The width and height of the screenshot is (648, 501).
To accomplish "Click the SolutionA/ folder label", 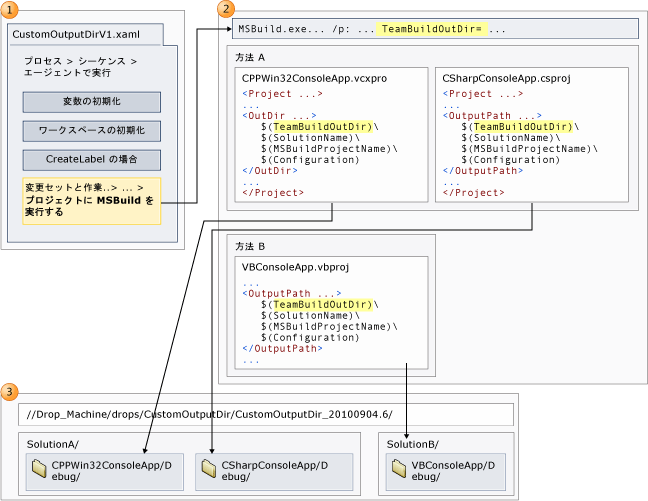I will [x=52, y=444].
